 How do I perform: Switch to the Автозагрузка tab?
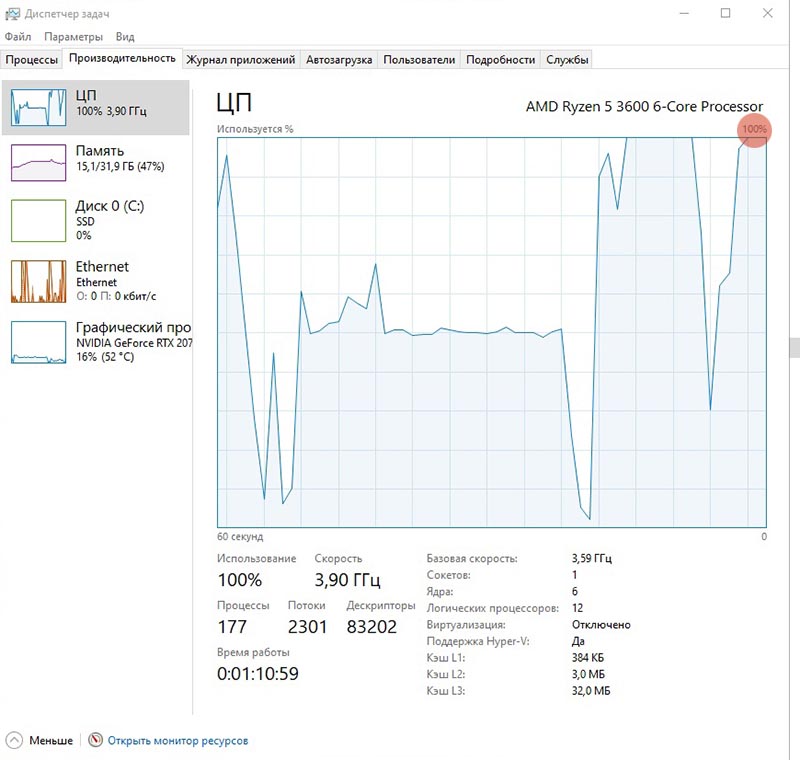point(339,60)
